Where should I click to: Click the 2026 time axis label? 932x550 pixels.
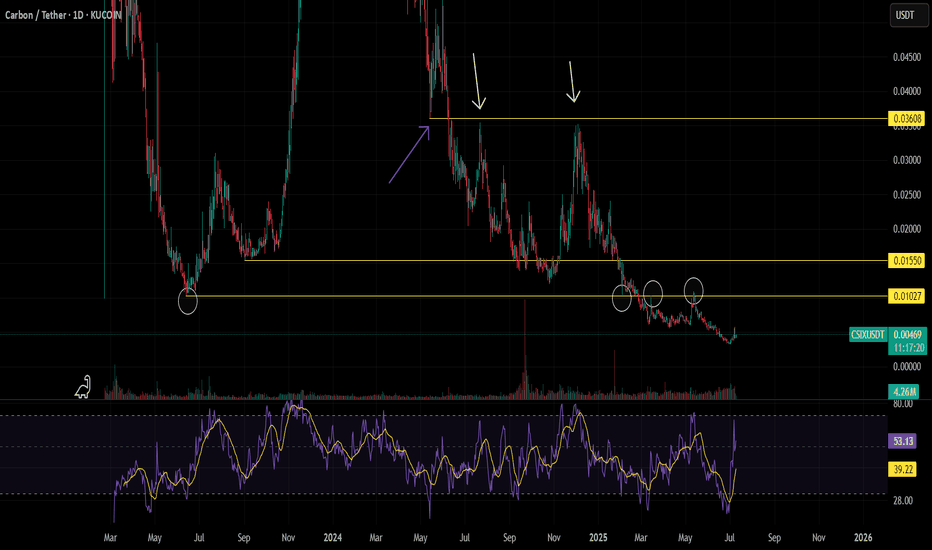coord(863,538)
